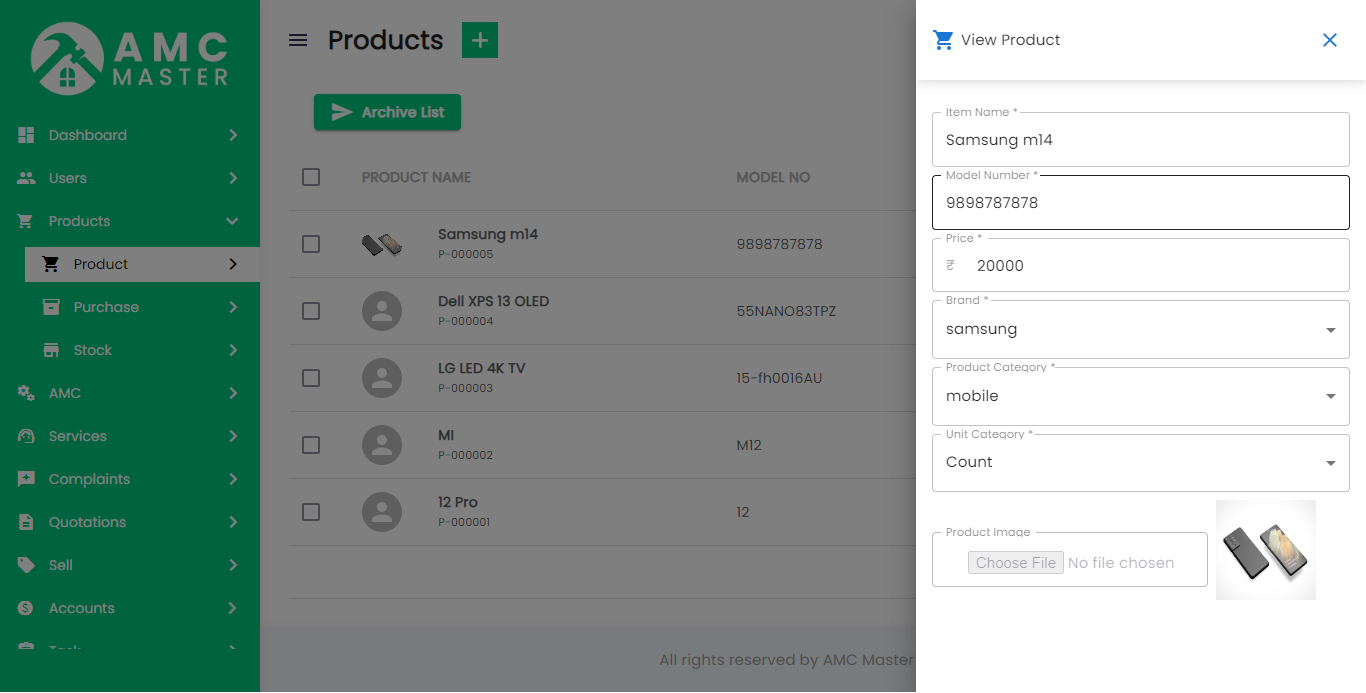Open the Services menu item

77,435
